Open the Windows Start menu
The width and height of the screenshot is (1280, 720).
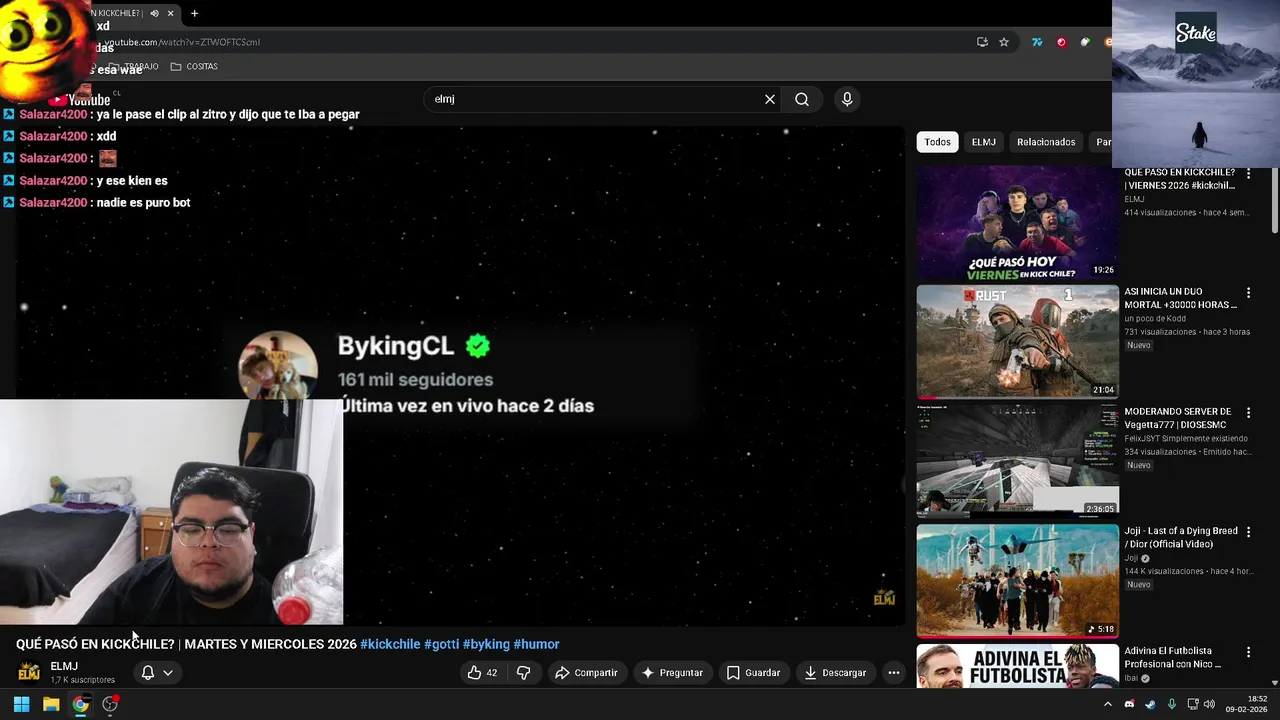click(21, 704)
